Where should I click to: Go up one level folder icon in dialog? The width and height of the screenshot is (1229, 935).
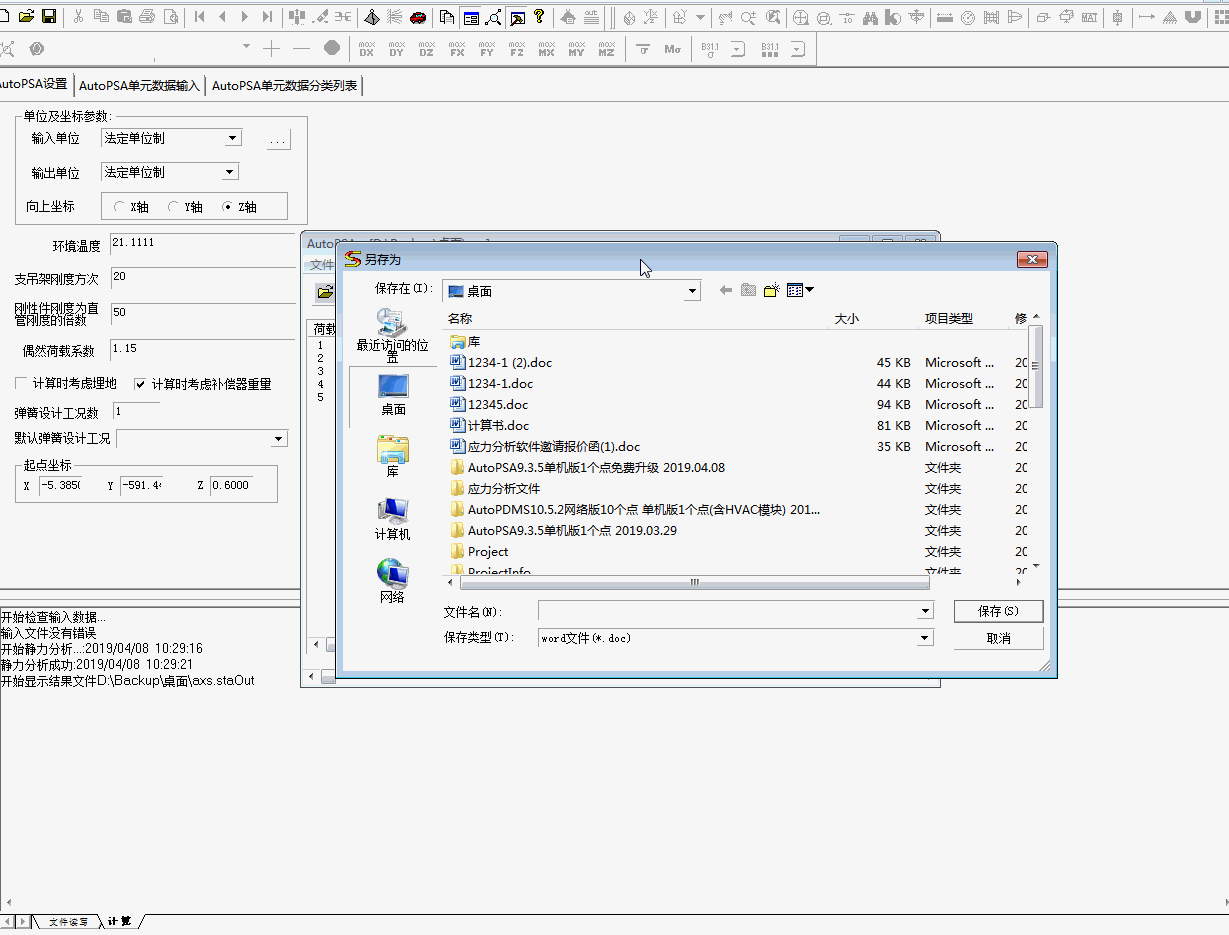748,290
